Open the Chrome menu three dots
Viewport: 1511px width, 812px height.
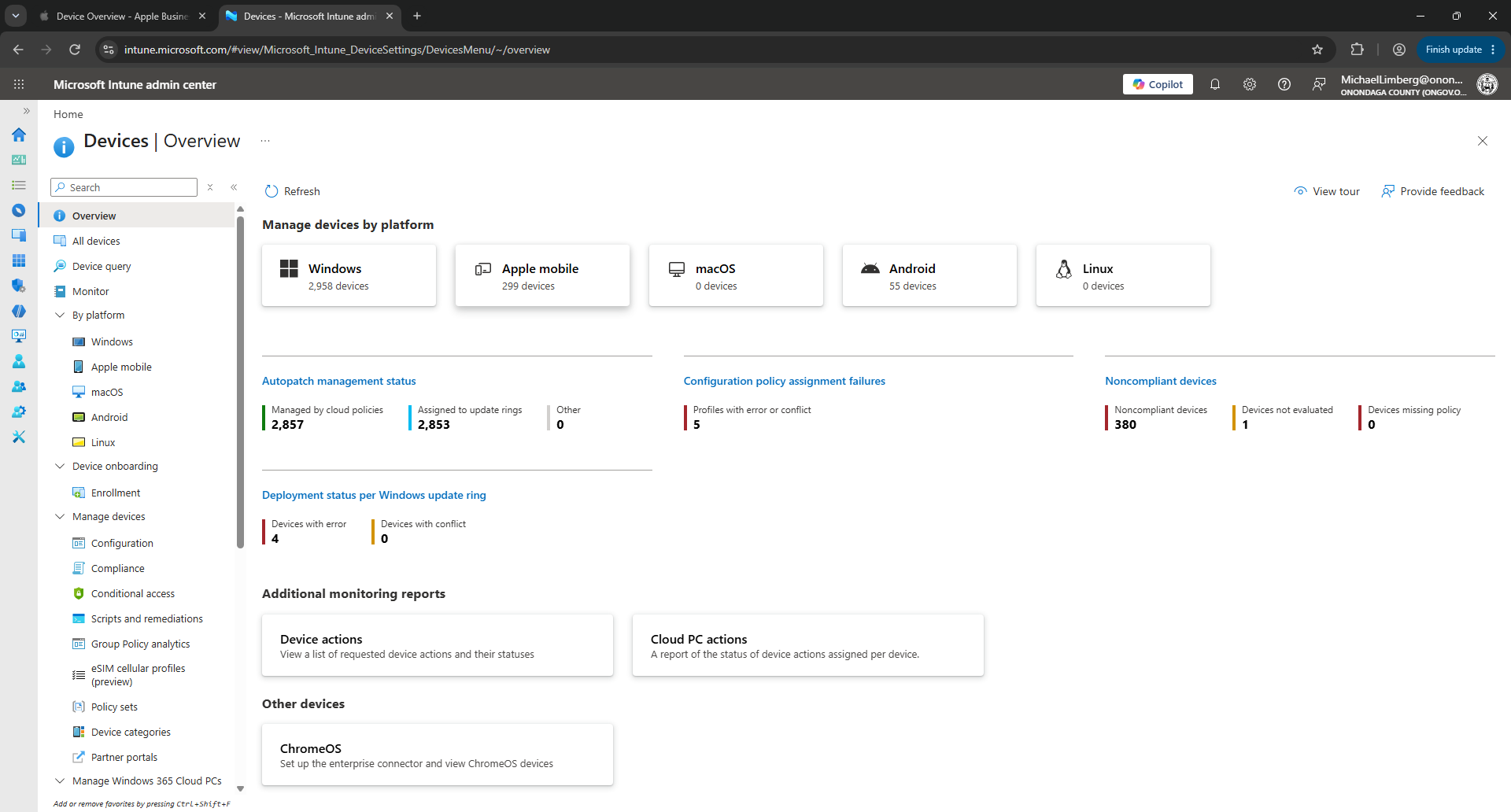point(1493,50)
